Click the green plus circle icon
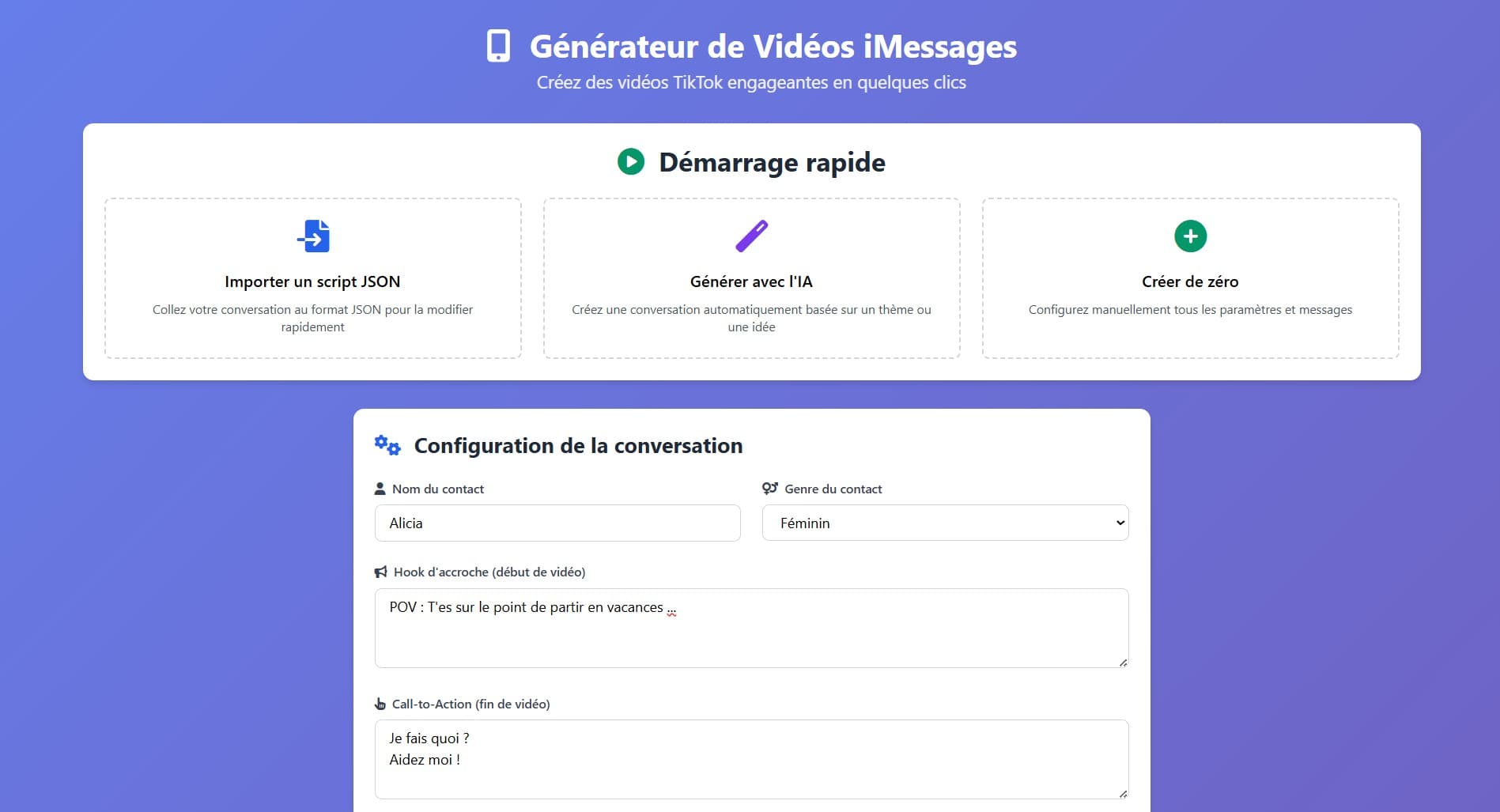This screenshot has height=812, width=1500. point(1190,236)
